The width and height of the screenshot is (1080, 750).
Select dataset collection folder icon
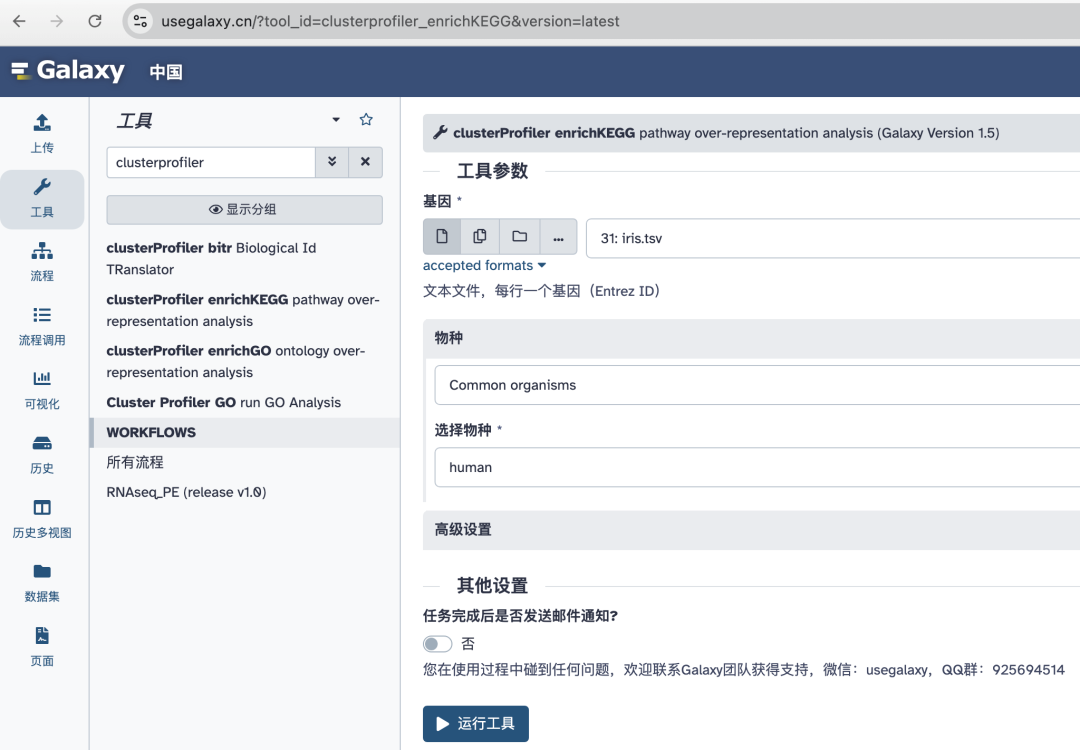[520, 238]
